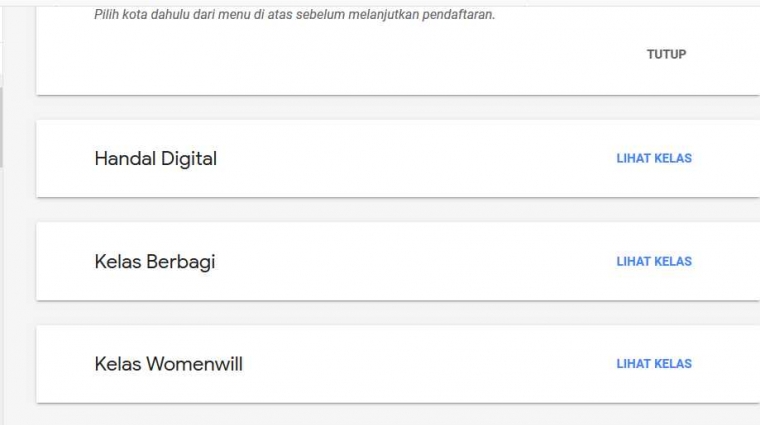Select the Kelas Berbagi heading
Image resolution: width=760 pixels, height=425 pixels.
[x=155, y=262]
